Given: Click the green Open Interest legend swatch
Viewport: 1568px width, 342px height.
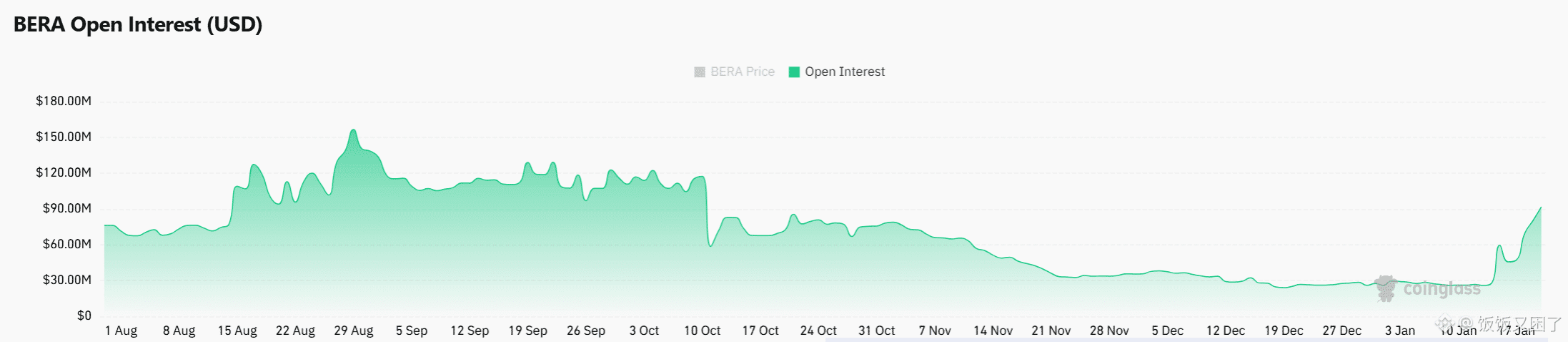Looking at the screenshot, I should pyautogui.click(x=794, y=72).
